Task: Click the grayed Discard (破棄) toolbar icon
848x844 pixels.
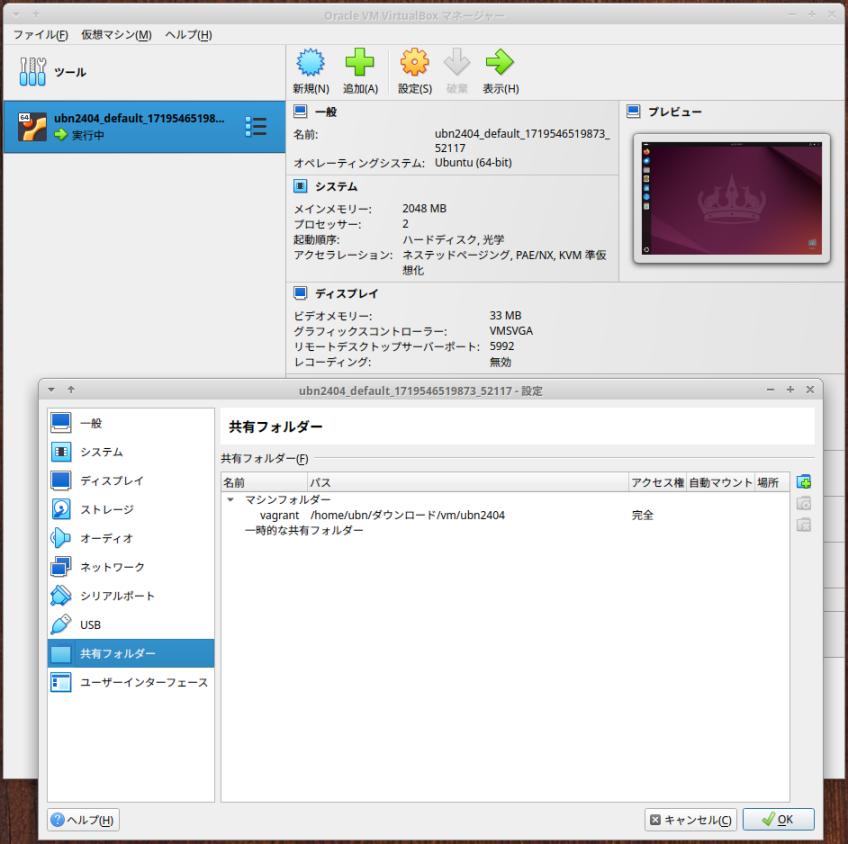Action: (x=457, y=63)
